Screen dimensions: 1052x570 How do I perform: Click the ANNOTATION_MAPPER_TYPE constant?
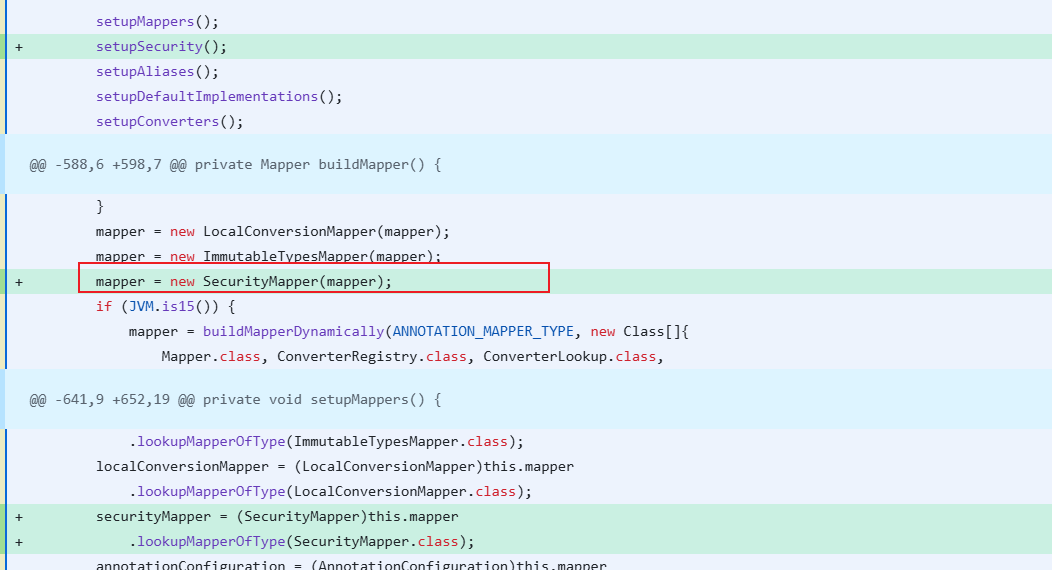[x=483, y=331]
